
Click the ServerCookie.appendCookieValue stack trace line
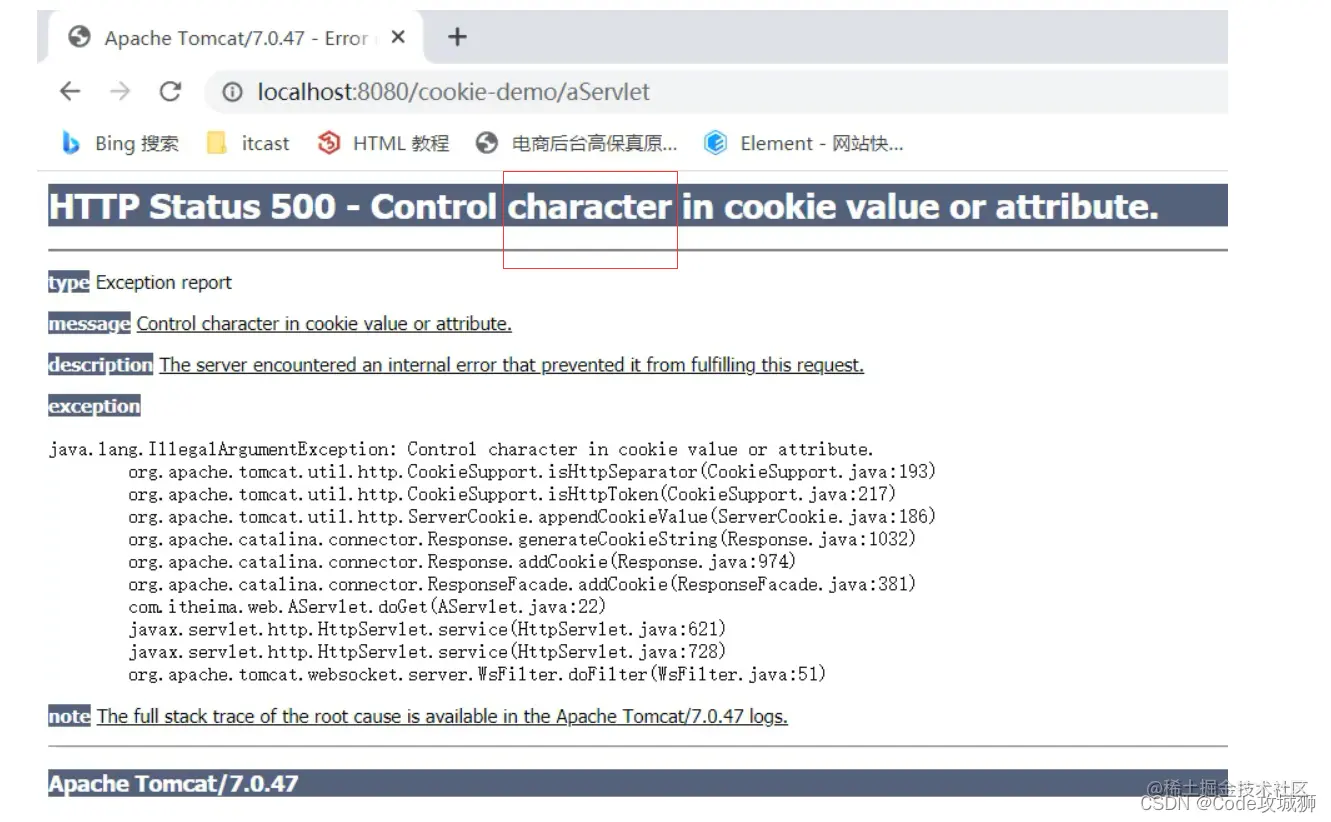click(x=532, y=516)
